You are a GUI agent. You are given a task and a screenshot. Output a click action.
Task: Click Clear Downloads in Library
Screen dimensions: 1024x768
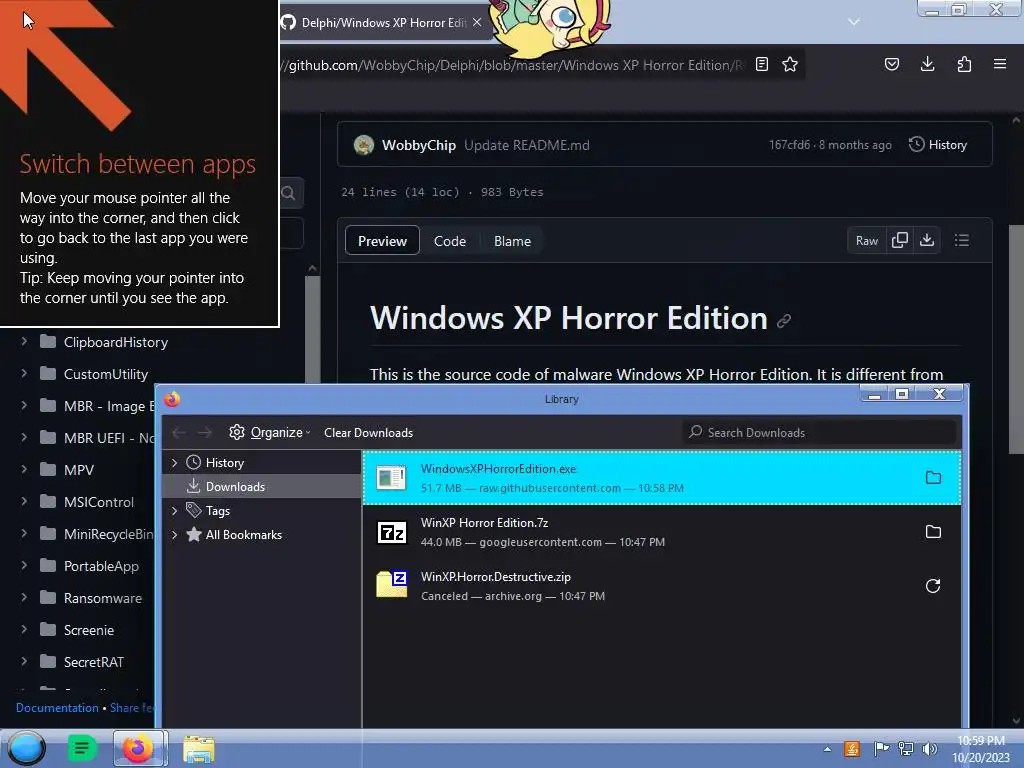368,432
